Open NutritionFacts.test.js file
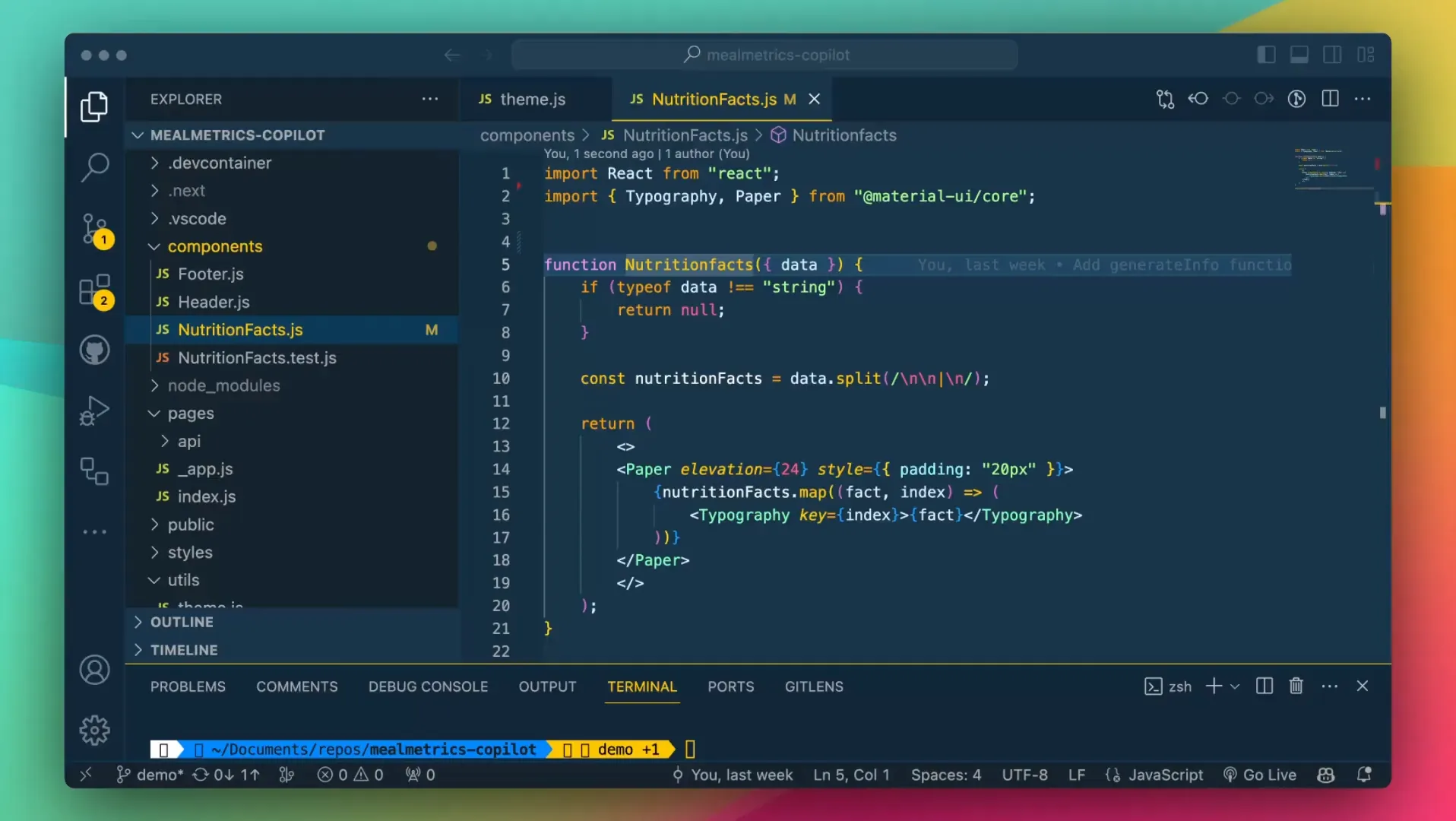 (292, 357)
